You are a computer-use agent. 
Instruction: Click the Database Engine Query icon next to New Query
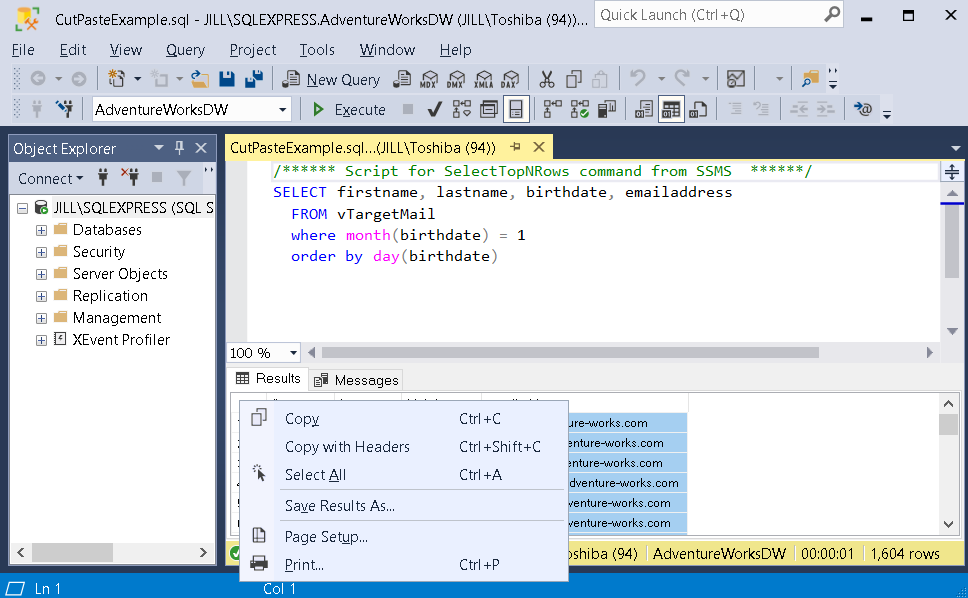[x=402, y=79]
